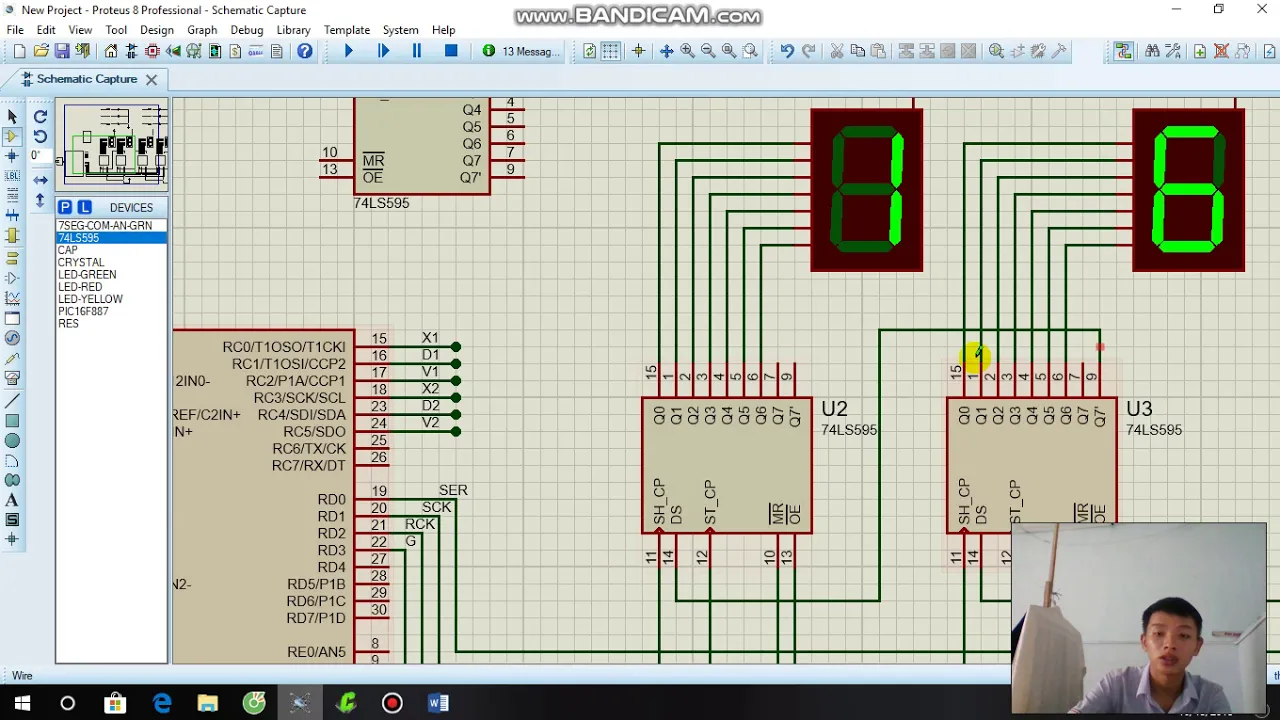Remove the current sheet
This screenshot has height=720, width=1280.
click(x=1221, y=51)
